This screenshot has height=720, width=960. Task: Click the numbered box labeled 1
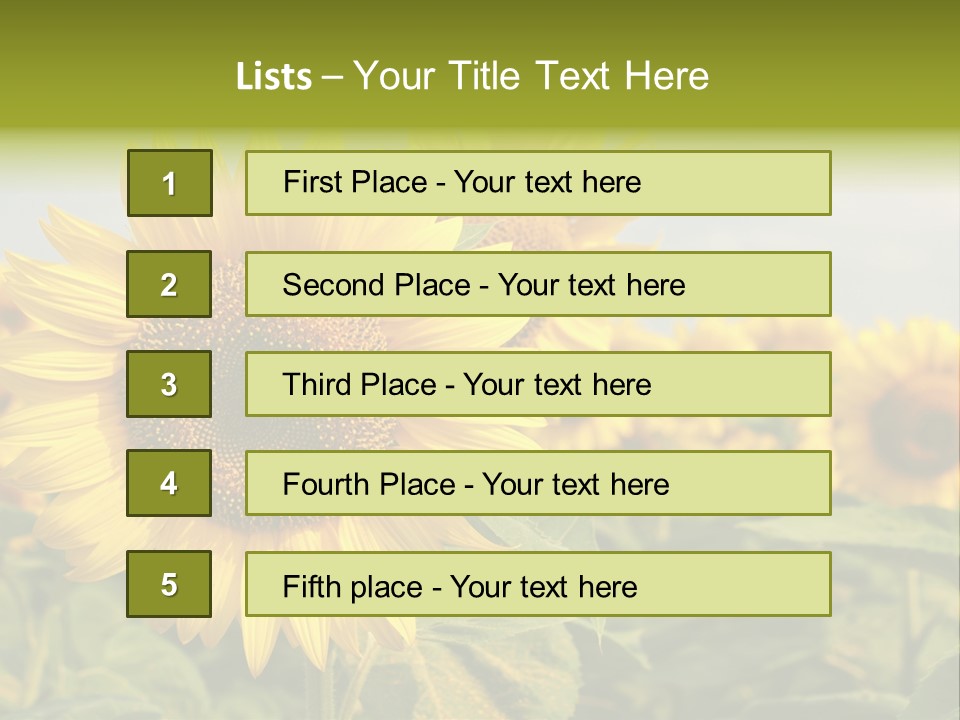tap(170, 183)
